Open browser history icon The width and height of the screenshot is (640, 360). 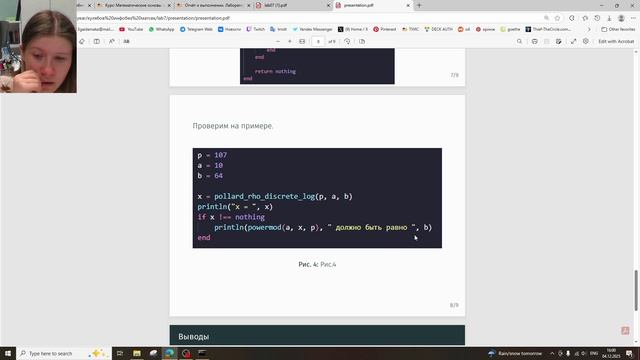coord(597,18)
